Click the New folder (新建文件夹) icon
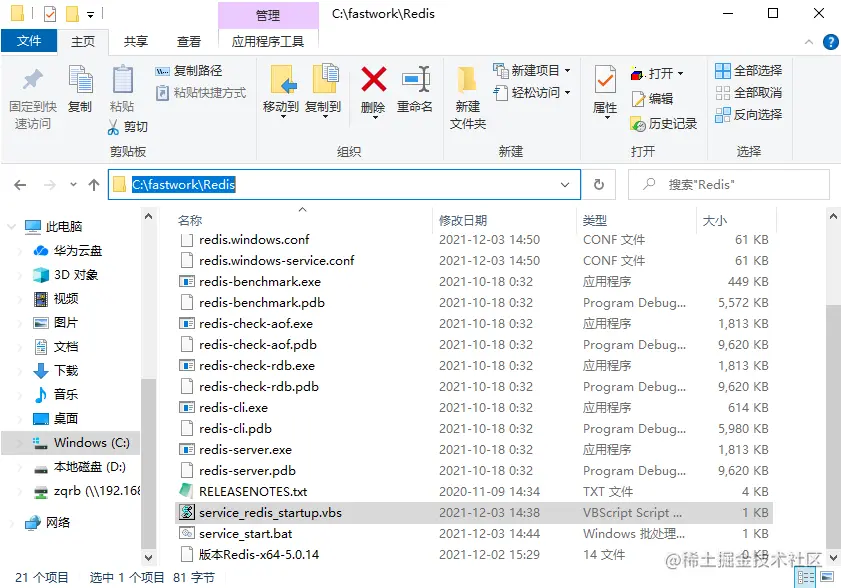This screenshot has width=841, height=588. pyautogui.click(x=467, y=79)
